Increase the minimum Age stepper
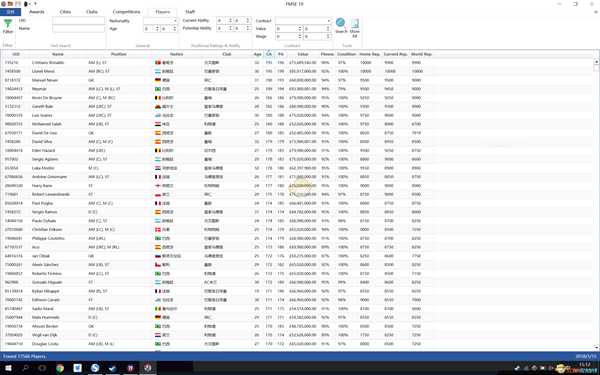 pyautogui.click(x=157, y=27)
